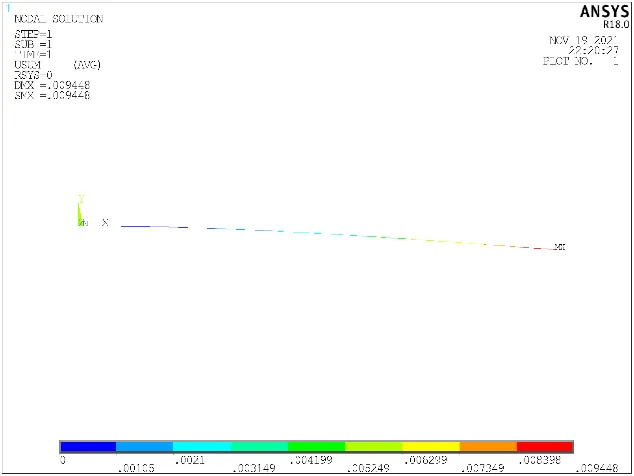This screenshot has height=476, width=634.
Task: Click the yellow legend color band
Action: tap(431, 446)
